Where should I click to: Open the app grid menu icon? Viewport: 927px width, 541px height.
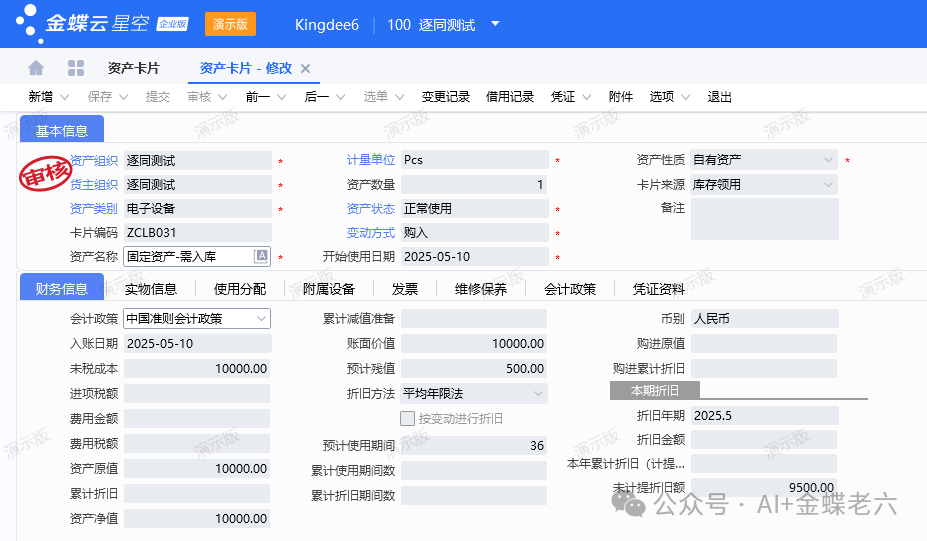tap(75, 68)
